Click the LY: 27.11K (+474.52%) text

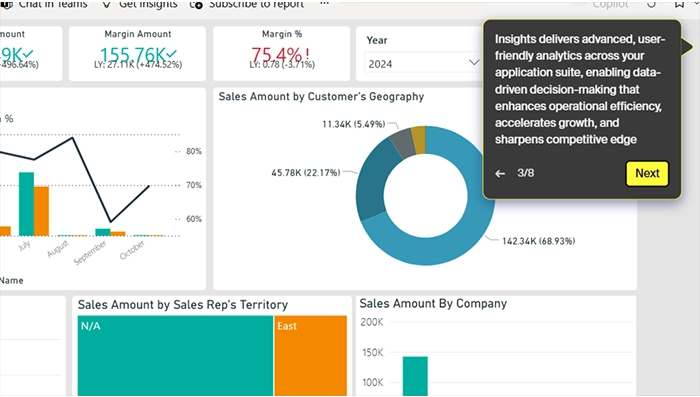(x=138, y=65)
